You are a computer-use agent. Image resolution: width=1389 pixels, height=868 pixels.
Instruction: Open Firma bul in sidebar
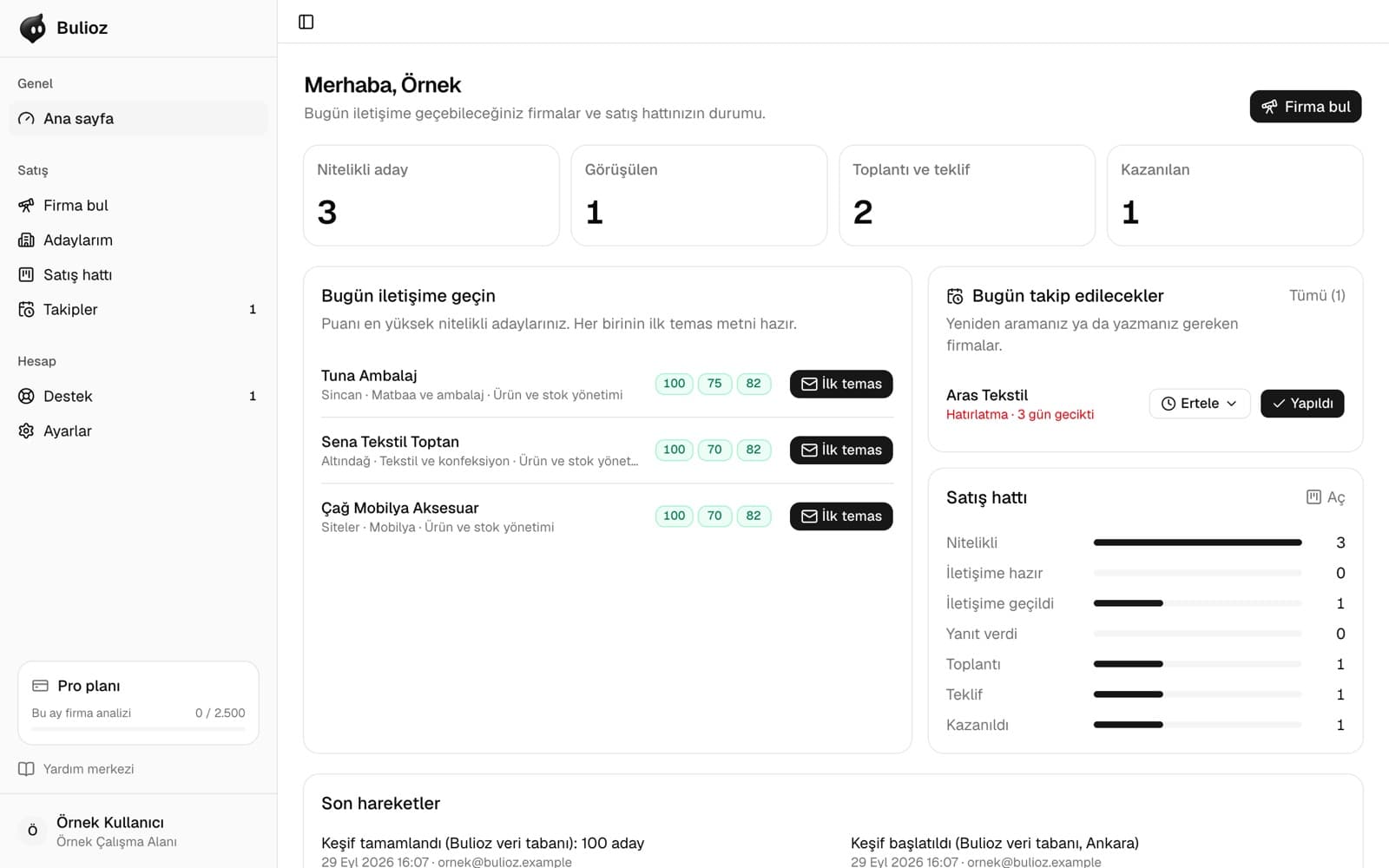tap(139, 206)
